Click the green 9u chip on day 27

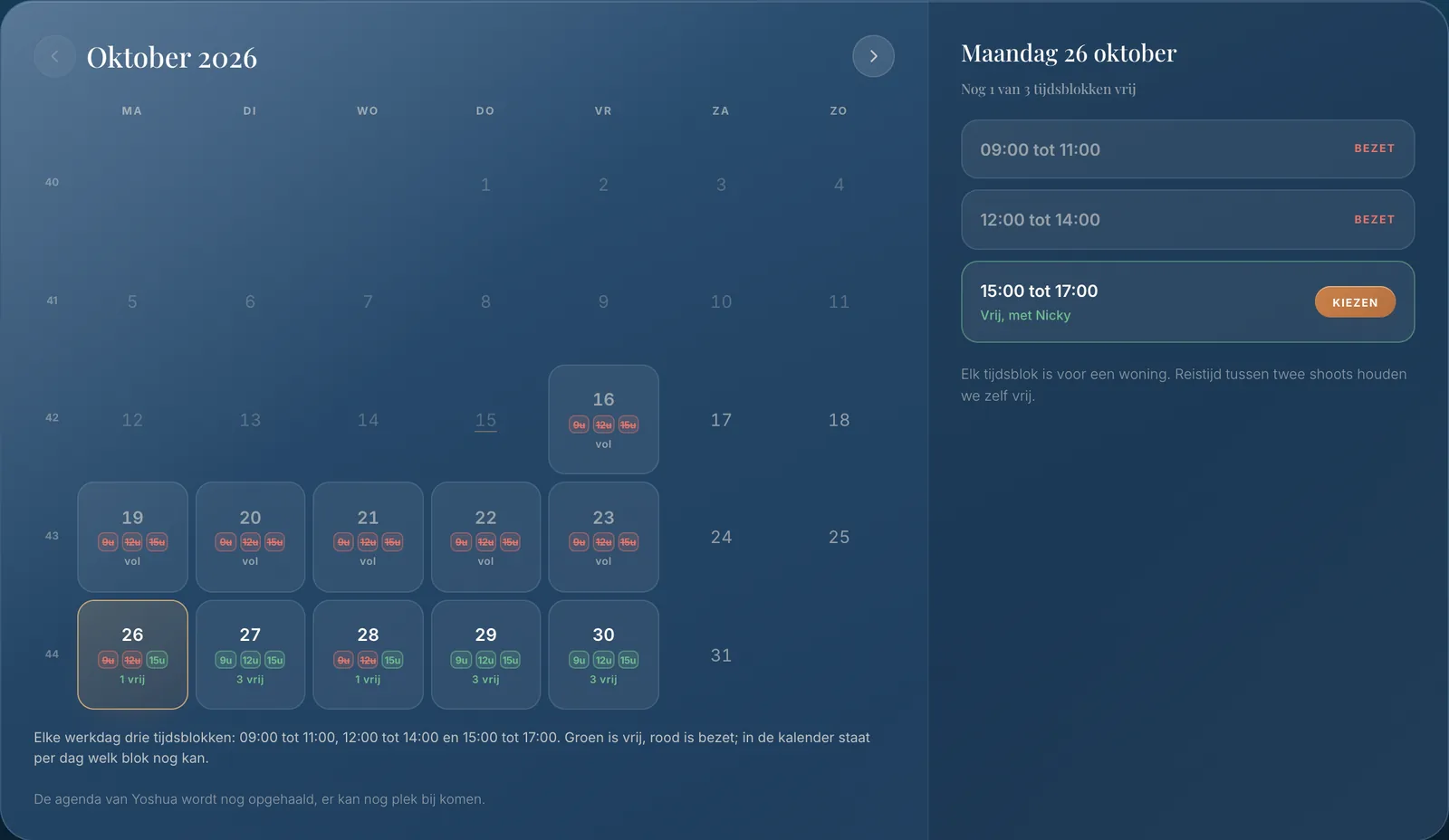(x=226, y=660)
